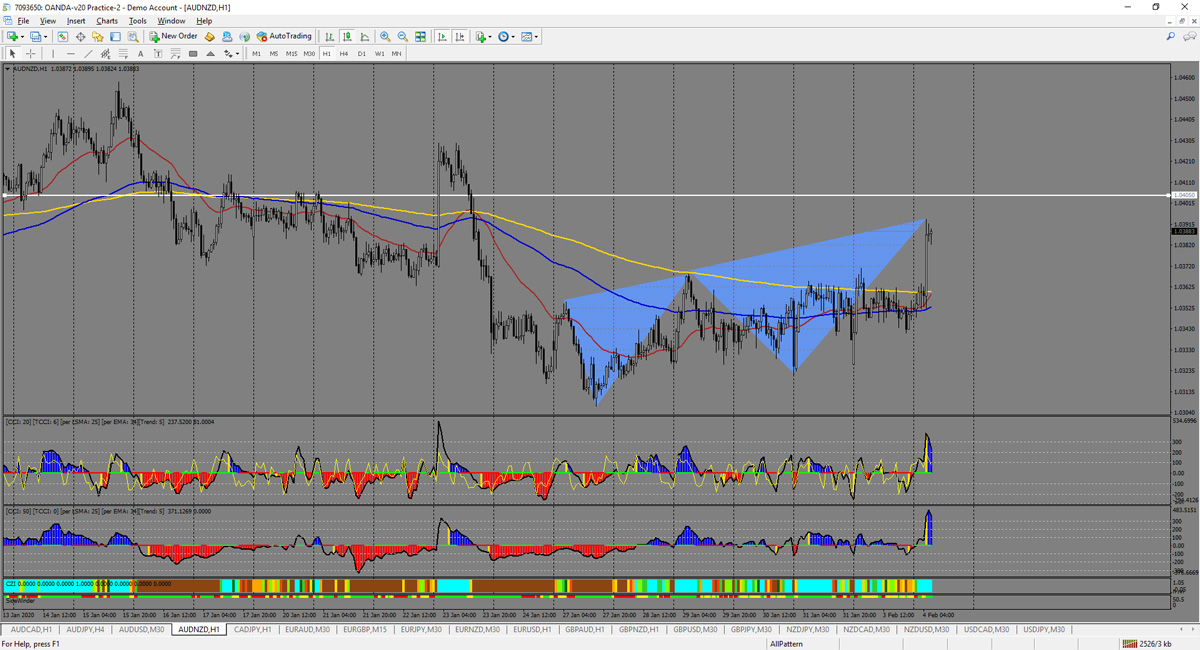Screen dimensions: 1200x650
Task: Open the Profiles icon
Action: coord(36,37)
